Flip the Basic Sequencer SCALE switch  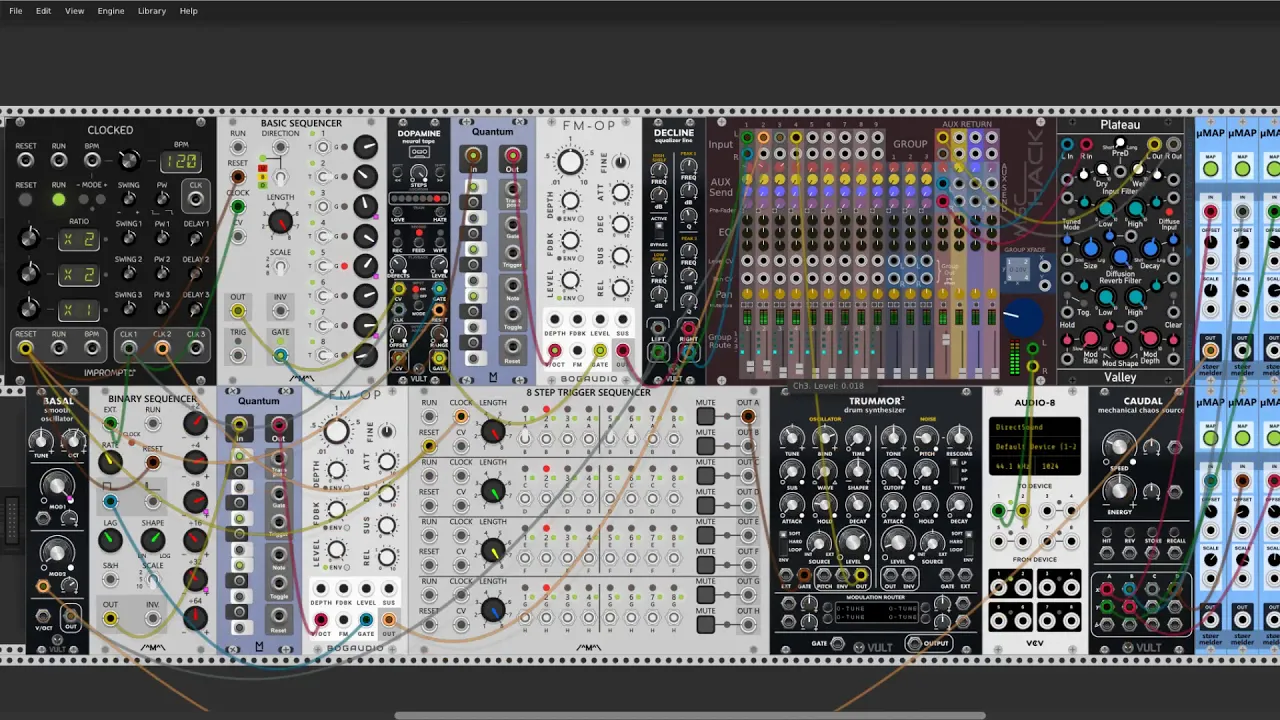click(281, 267)
